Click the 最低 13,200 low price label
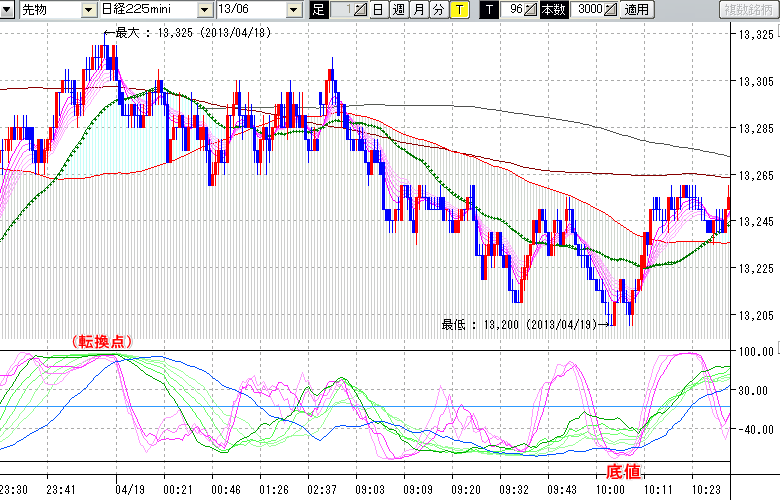This screenshot has height=500, width=780. point(518,324)
